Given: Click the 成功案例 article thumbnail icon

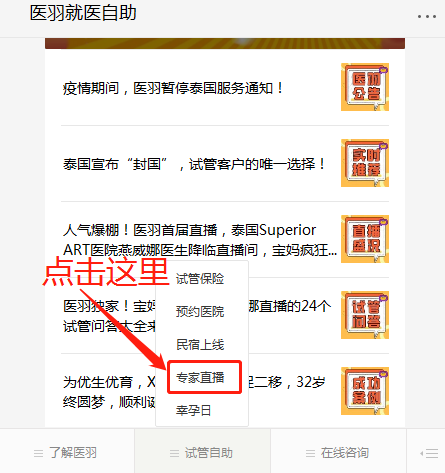Looking at the screenshot, I should [365, 391].
